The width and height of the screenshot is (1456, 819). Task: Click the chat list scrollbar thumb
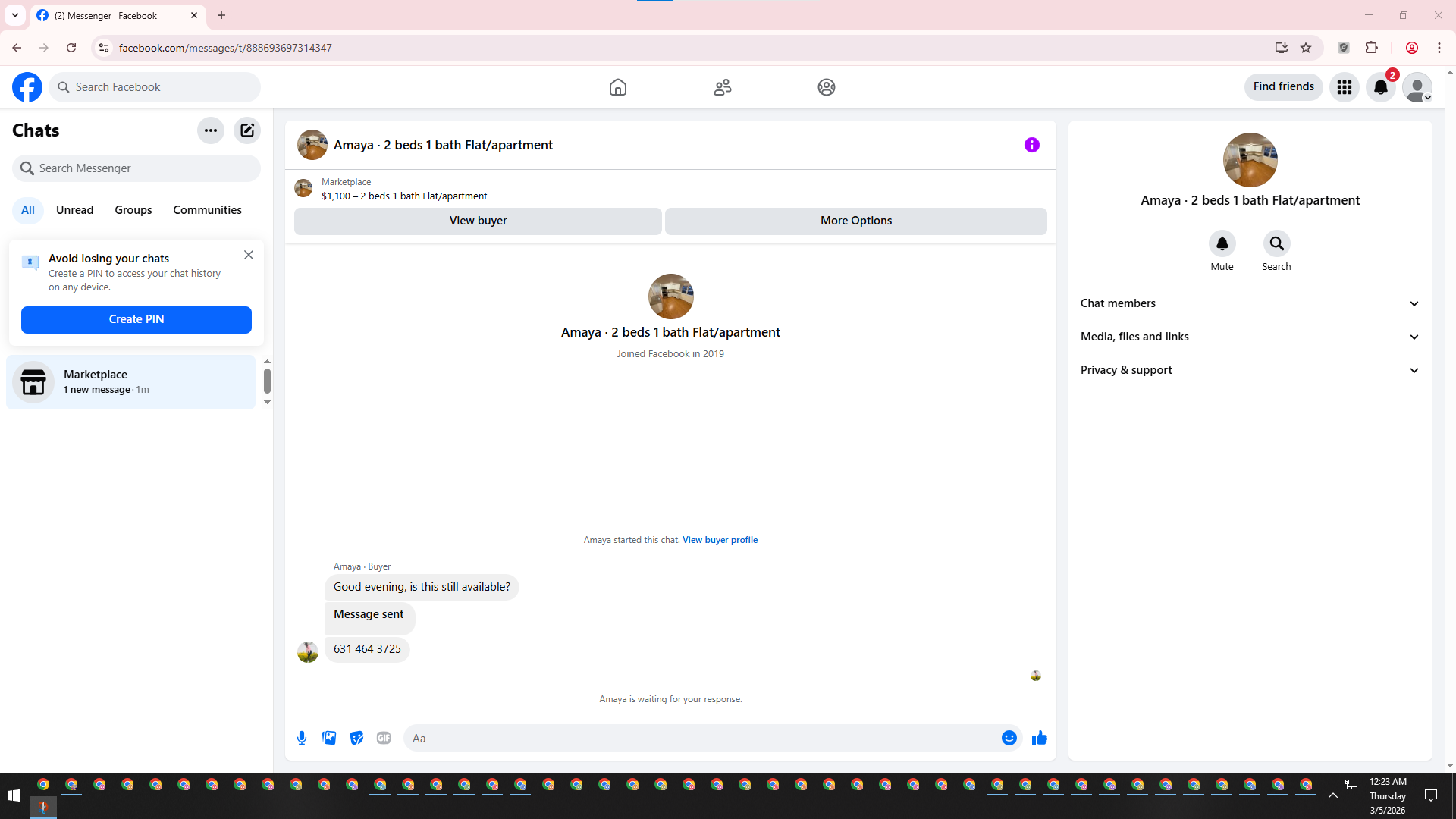tap(267, 381)
